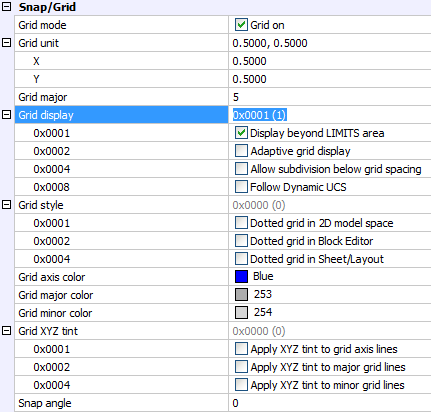Apply XYZ tint to grid axis lines
The width and height of the screenshot is (431, 412).
pos(241,349)
